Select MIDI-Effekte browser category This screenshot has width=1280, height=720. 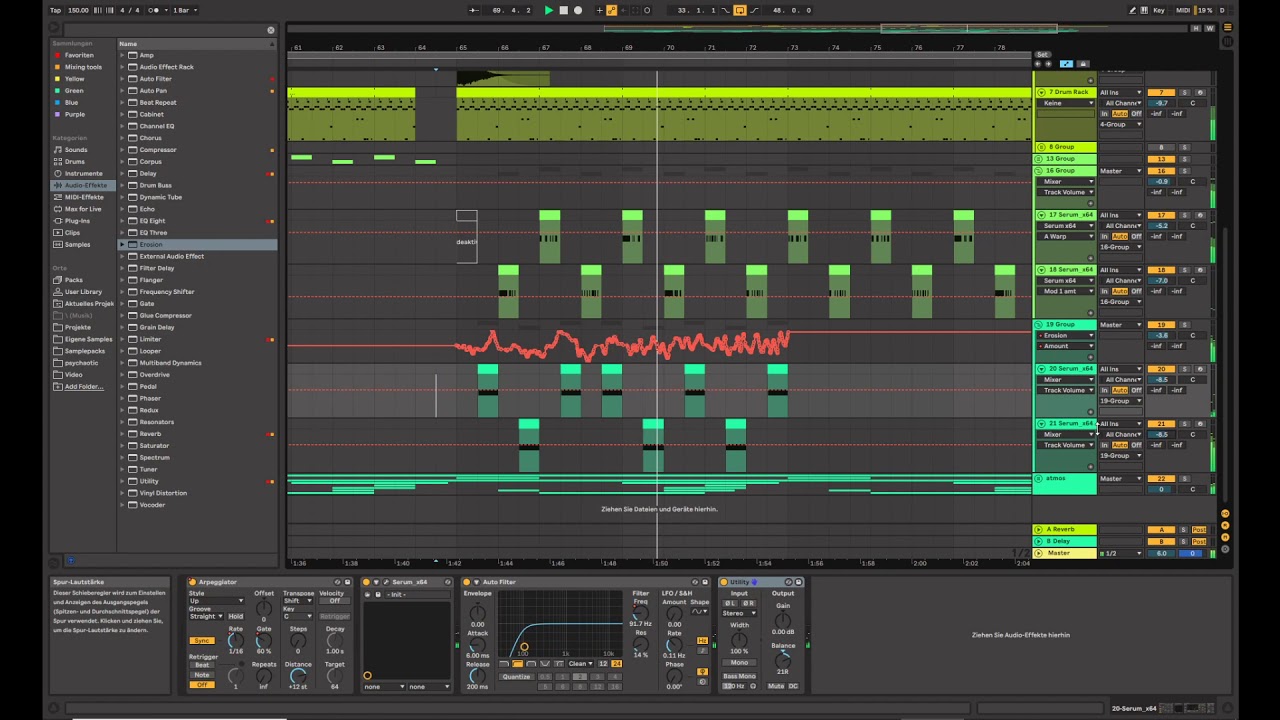[84, 197]
